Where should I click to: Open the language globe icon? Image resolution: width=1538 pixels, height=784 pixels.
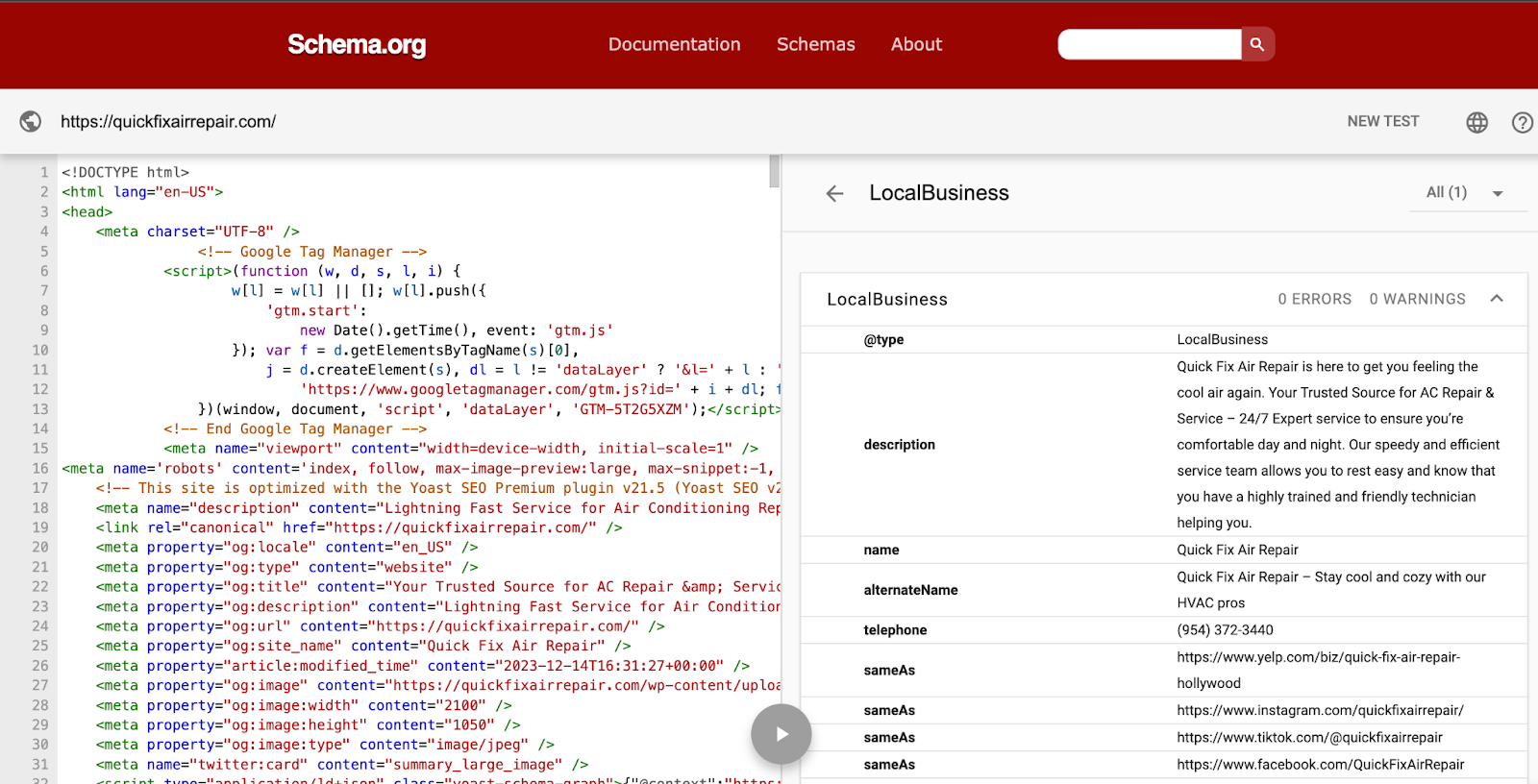click(1476, 122)
